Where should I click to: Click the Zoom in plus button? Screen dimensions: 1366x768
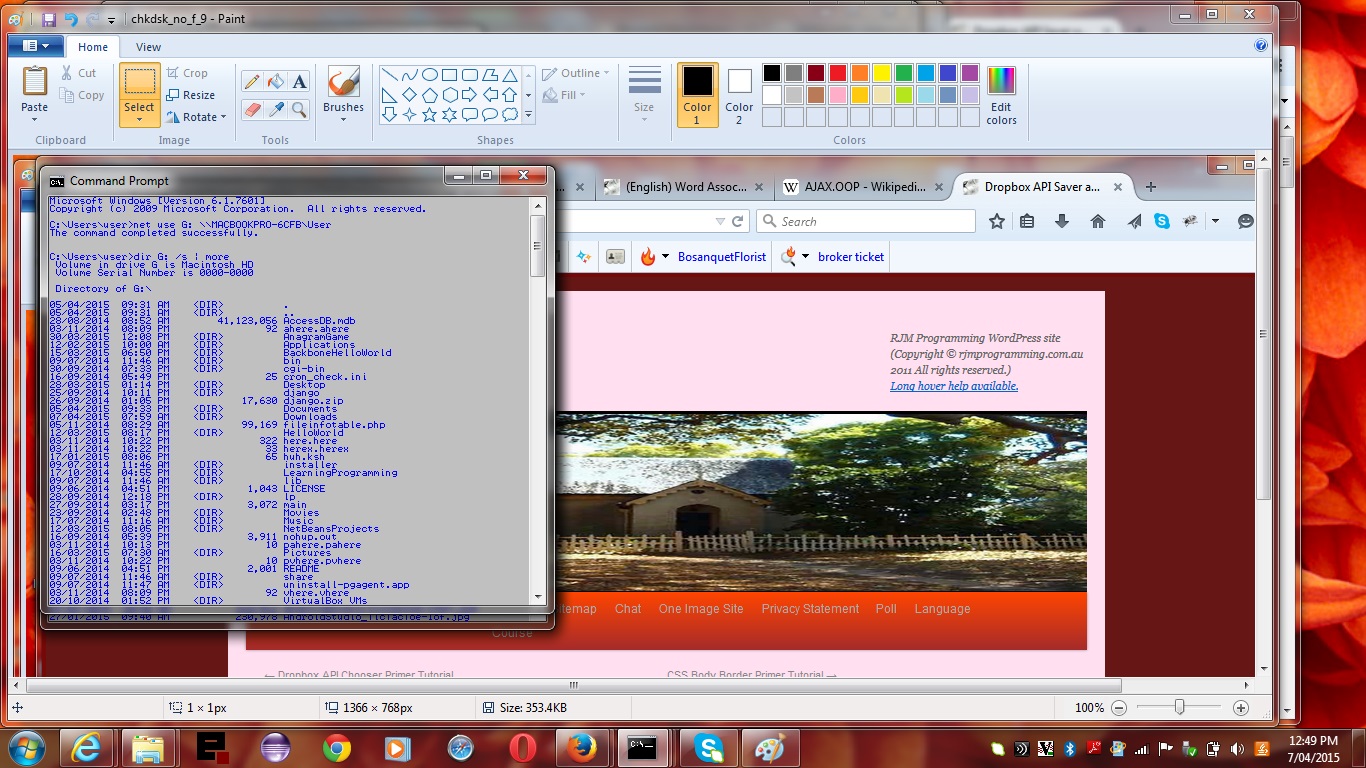pyautogui.click(x=1241, y=707)
